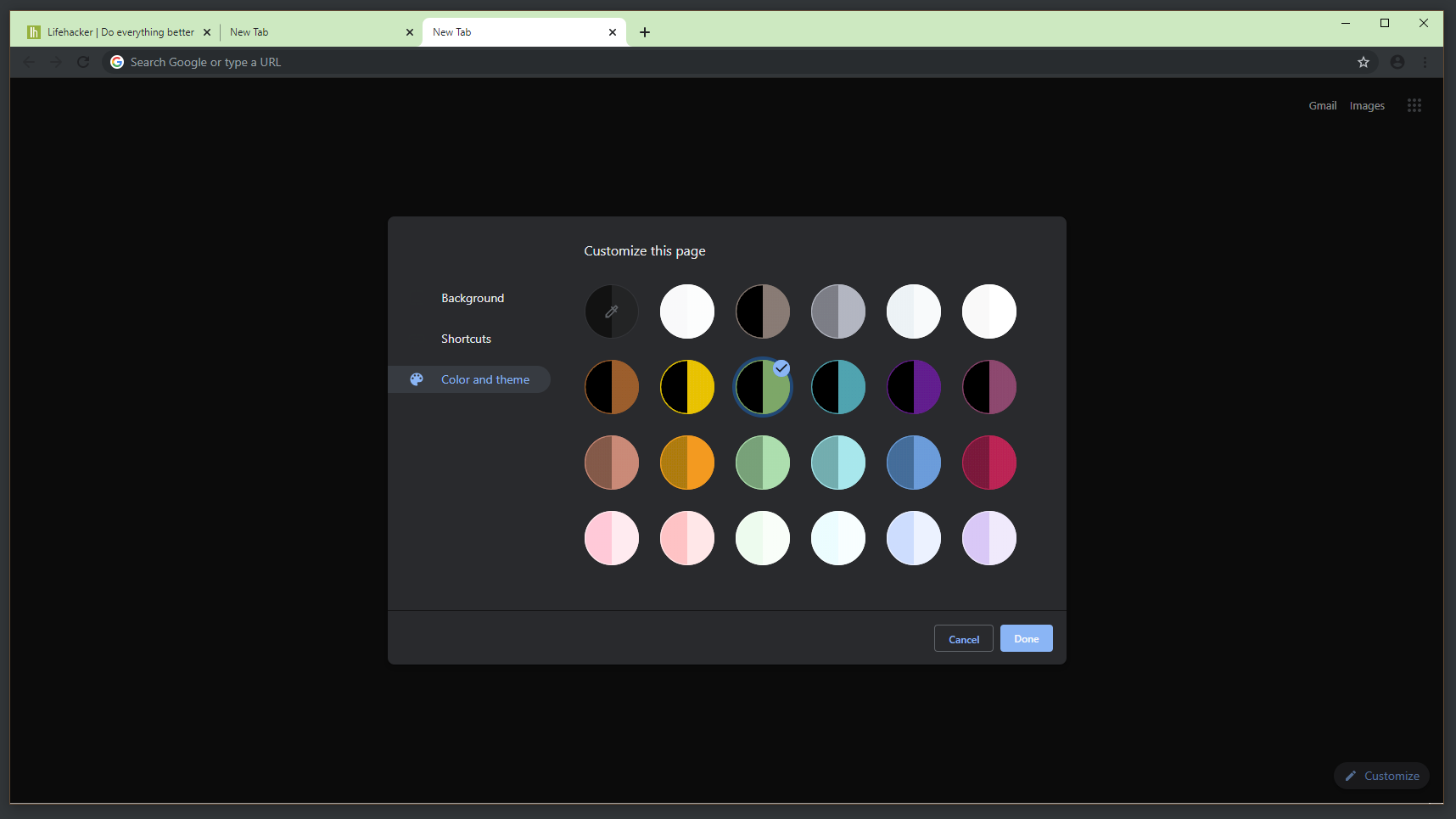Choose the all-white swatch ending the first row

[x=989, y=311]
